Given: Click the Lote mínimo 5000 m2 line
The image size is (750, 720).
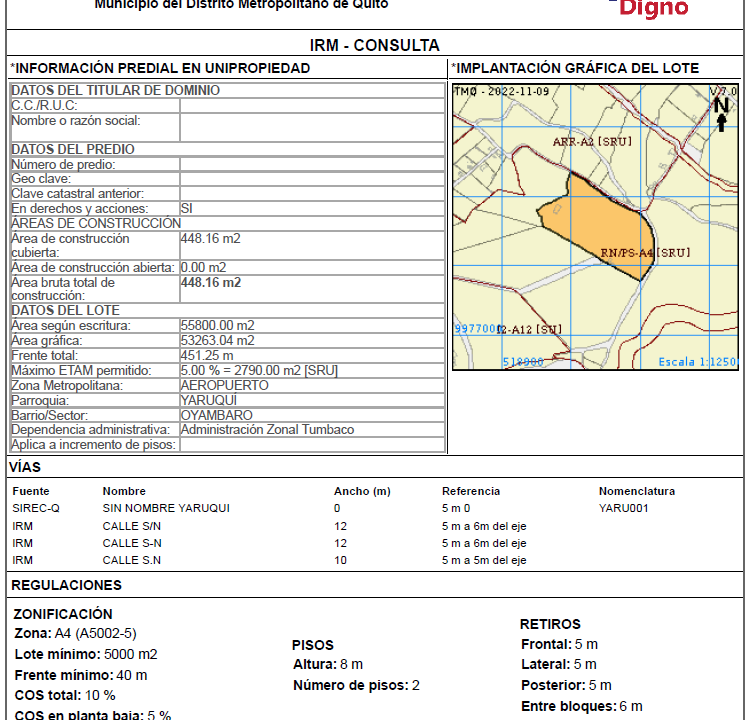Looking at the screenshot, I should 86,654.
